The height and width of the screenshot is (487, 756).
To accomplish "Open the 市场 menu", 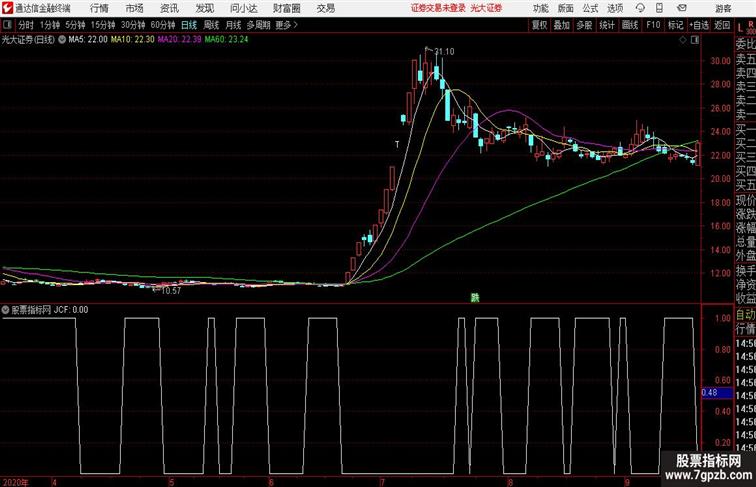I will [x=134, y=8].
